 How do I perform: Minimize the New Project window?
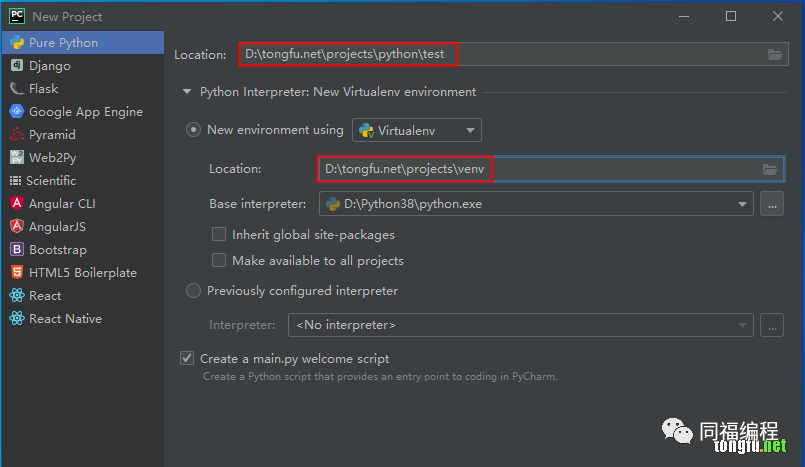(684, 16)
